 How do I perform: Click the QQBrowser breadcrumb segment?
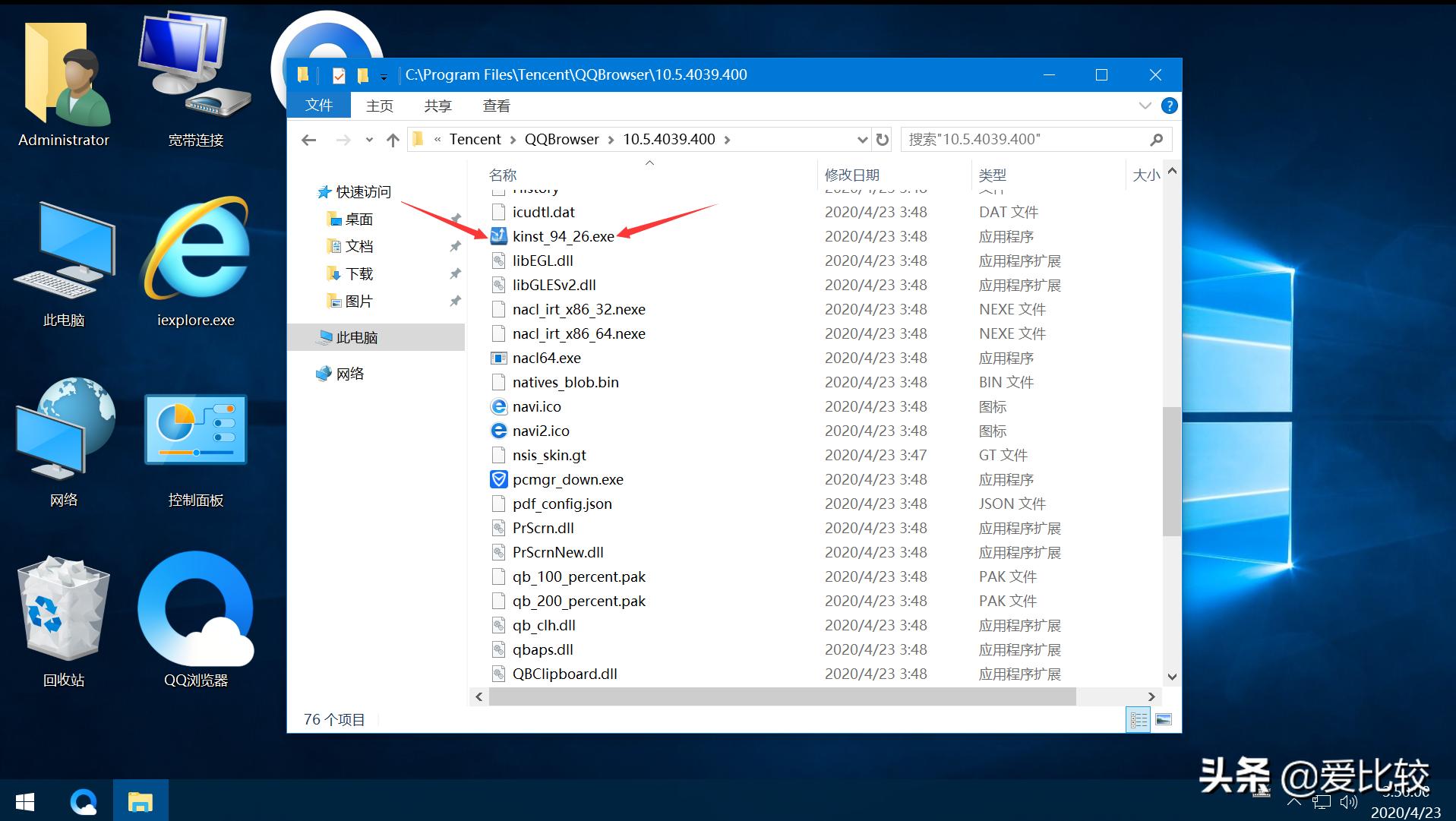point(562,140)
